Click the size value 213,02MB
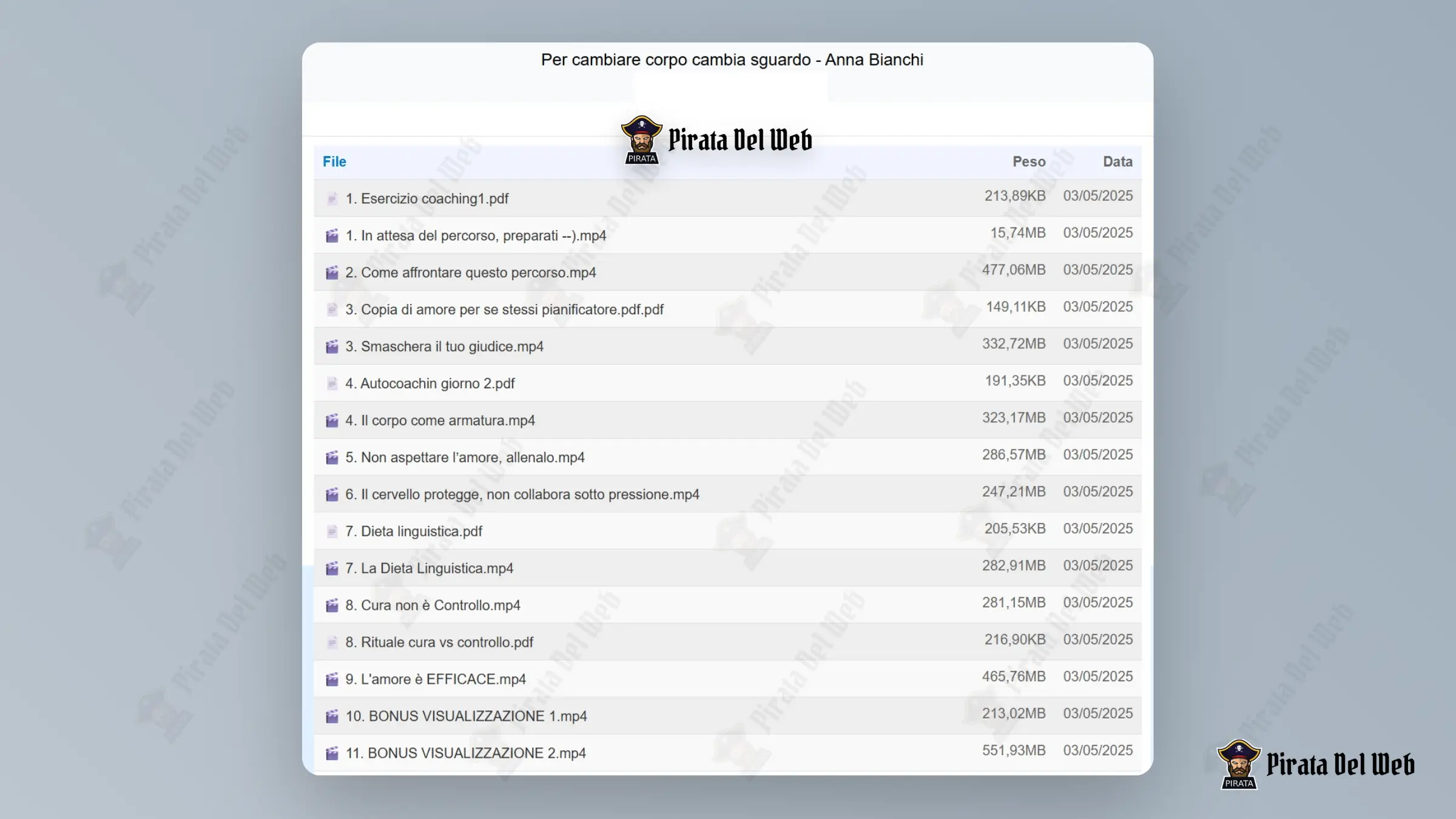1456x819 pixels. pyautogui.click(x=1014, y=714)
